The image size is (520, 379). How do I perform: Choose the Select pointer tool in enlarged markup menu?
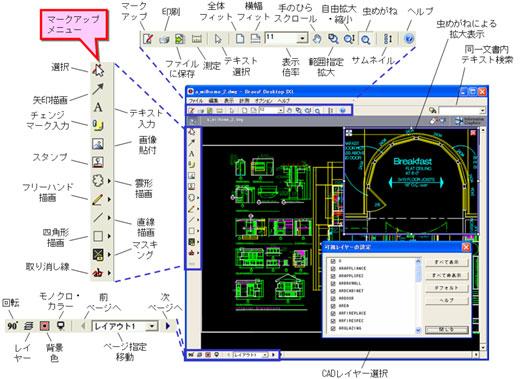(x=98, y=70)
